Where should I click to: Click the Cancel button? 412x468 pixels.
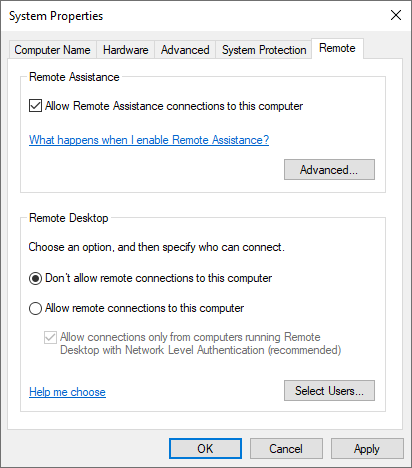(286, 449)
